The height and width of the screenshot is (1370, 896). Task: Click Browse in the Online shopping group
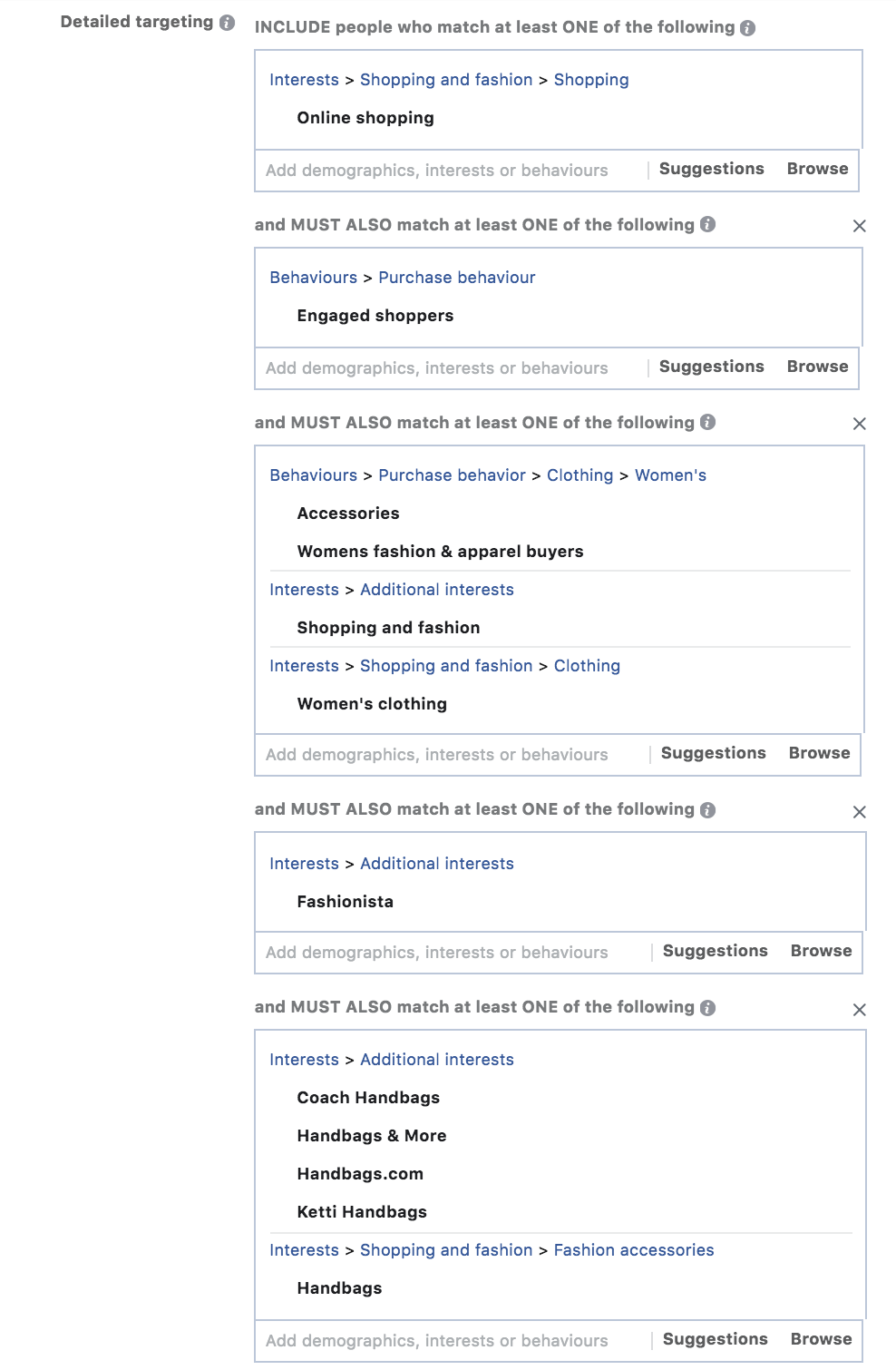(x=816, y=169)
